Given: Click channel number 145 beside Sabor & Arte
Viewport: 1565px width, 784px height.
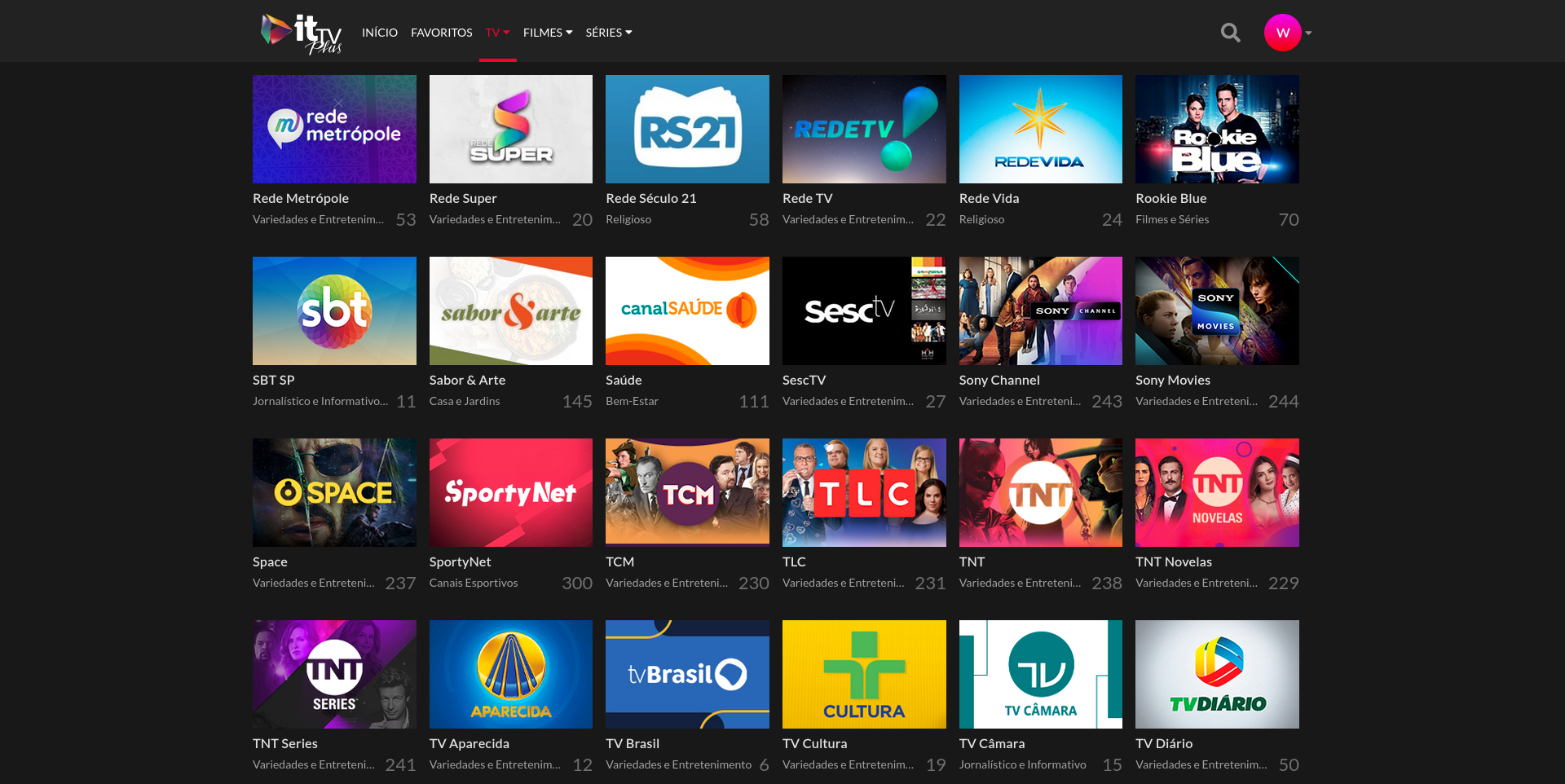Looking at the screenshot, I should click(x=577, y=401).
